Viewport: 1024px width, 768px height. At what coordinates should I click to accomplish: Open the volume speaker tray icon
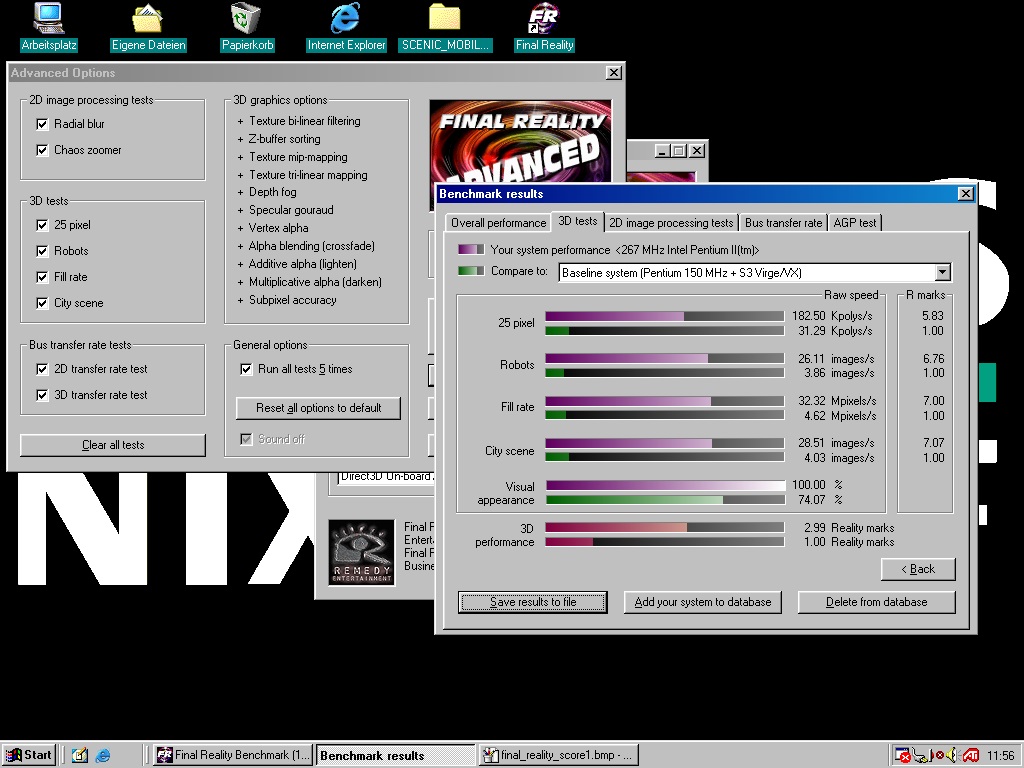point(952,756)
